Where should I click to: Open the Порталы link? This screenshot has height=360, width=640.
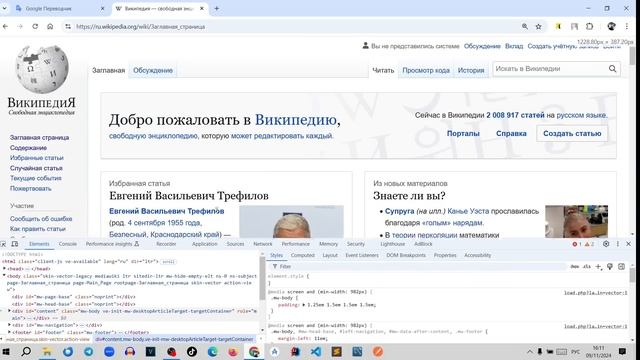pos(463,133)
